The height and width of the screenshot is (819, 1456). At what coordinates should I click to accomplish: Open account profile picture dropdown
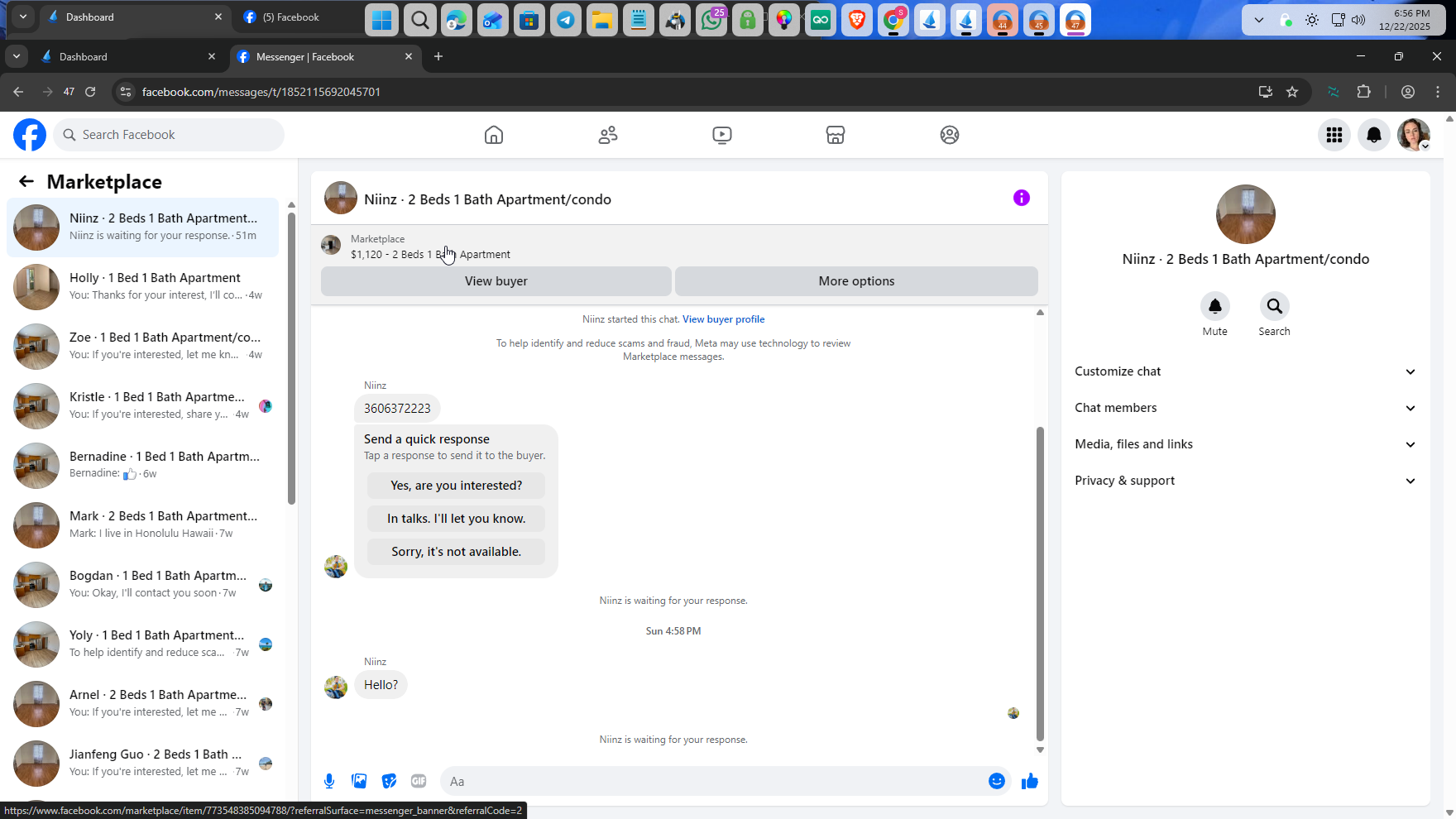[1414, 135]
